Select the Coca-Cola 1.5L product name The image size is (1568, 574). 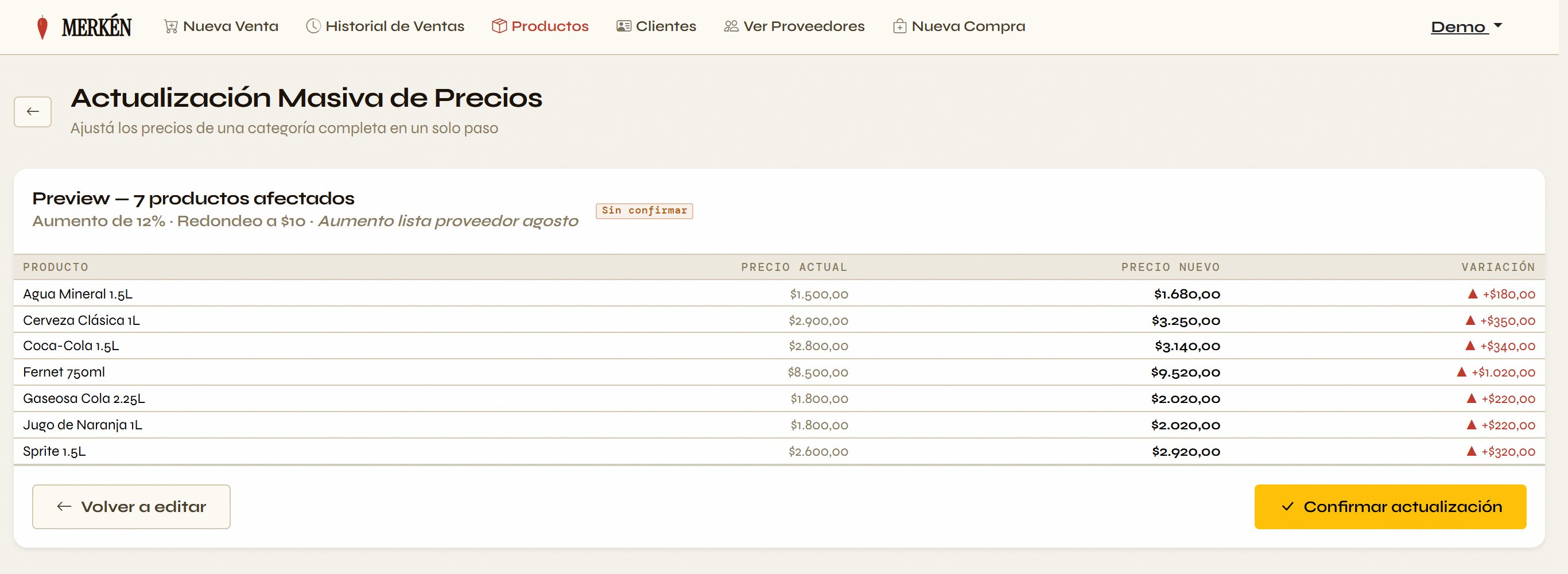(x=71, y=346)
